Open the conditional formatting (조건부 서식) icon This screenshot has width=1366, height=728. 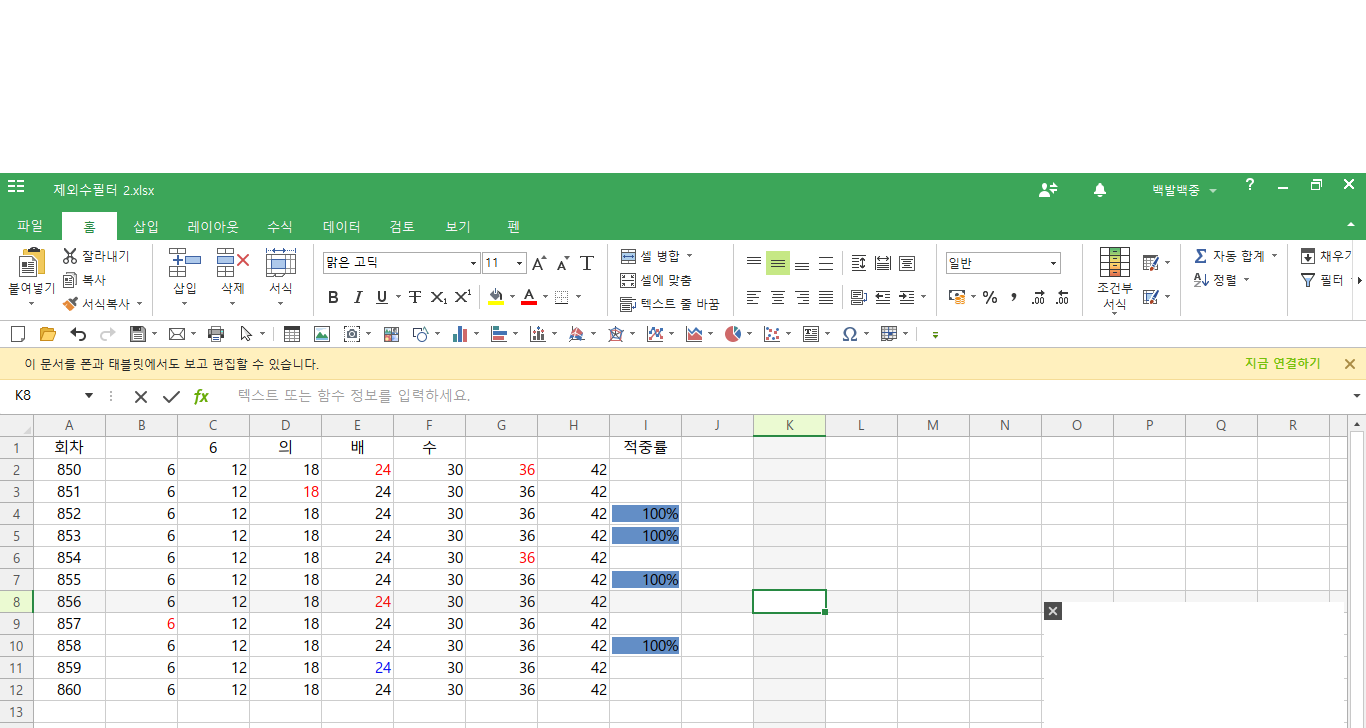pyautogui.click(x=1114, y=263)
